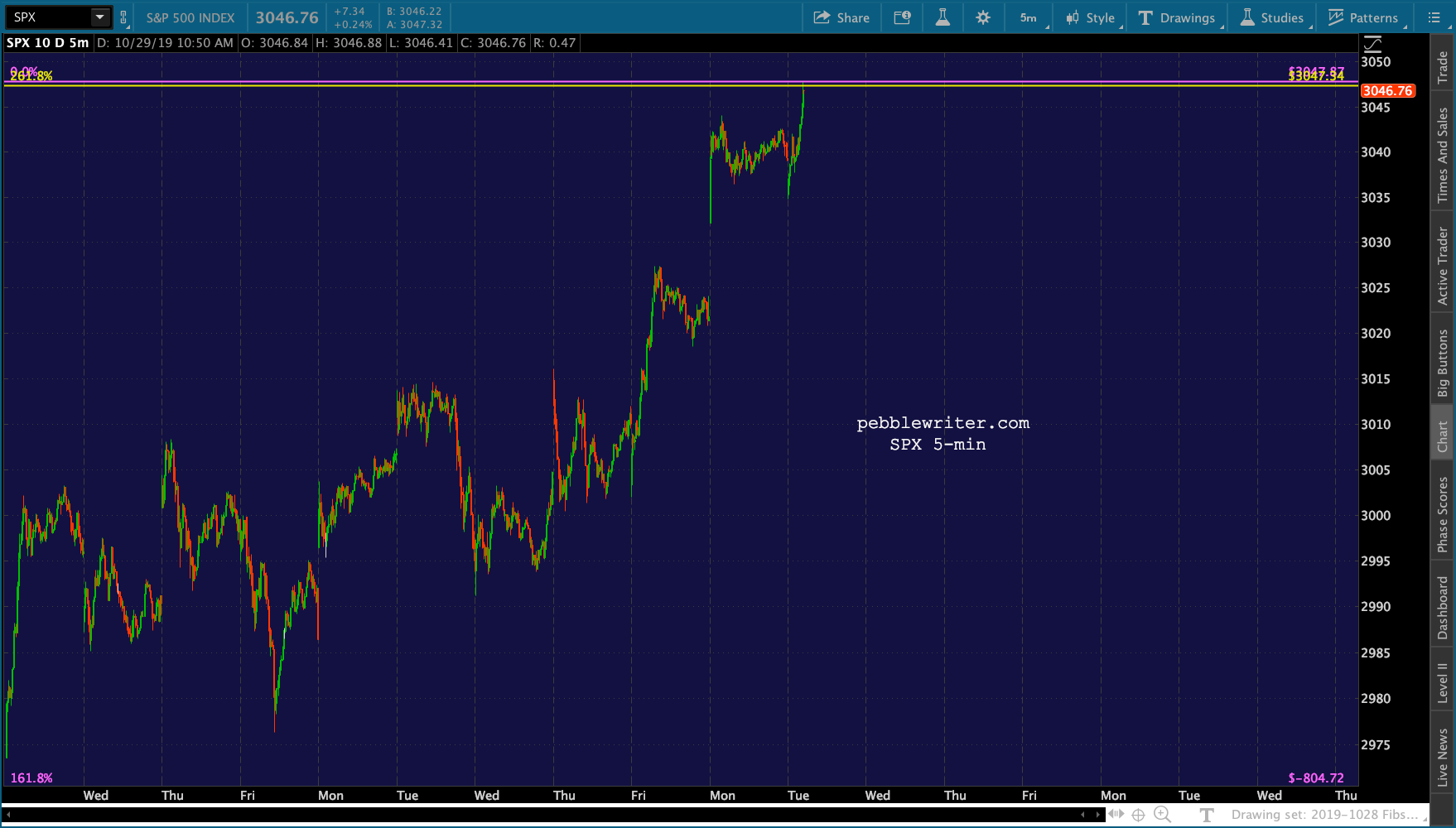The width and height of the screenshot is (1456, 828).
Task: Select the Active Trader side tab
Action: pos(1442,266)
